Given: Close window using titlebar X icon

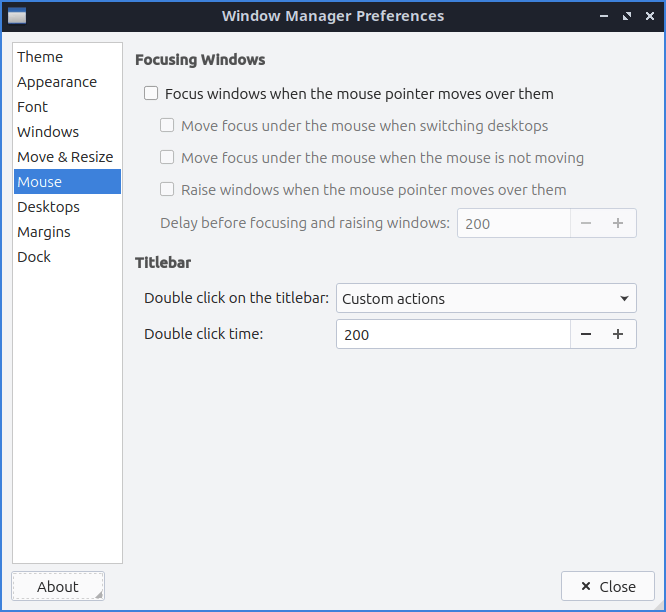Looking at the screenshot, I should pos(649,16).
